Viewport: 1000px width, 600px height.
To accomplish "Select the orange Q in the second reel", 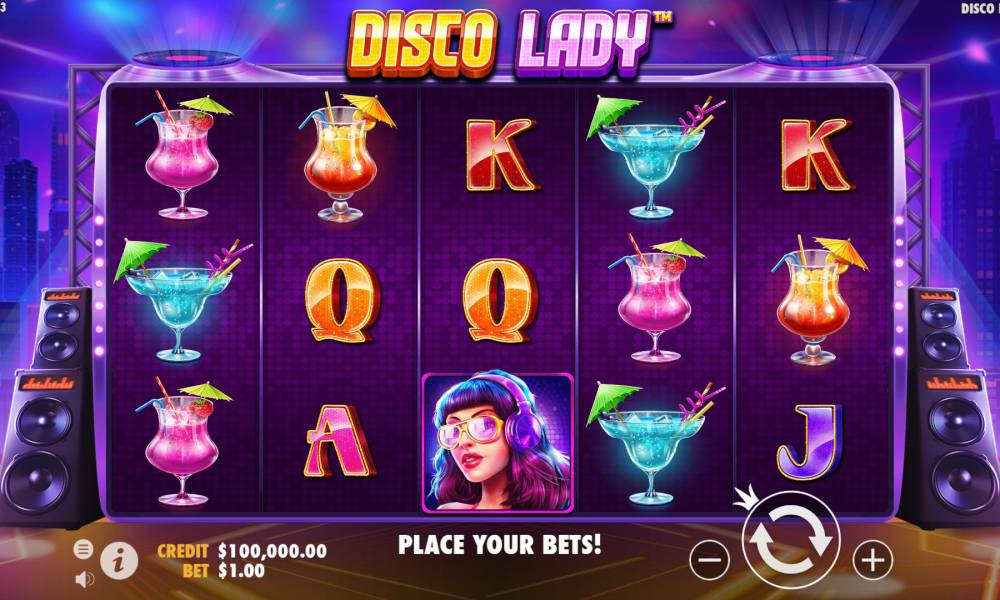I will point(342,300).
